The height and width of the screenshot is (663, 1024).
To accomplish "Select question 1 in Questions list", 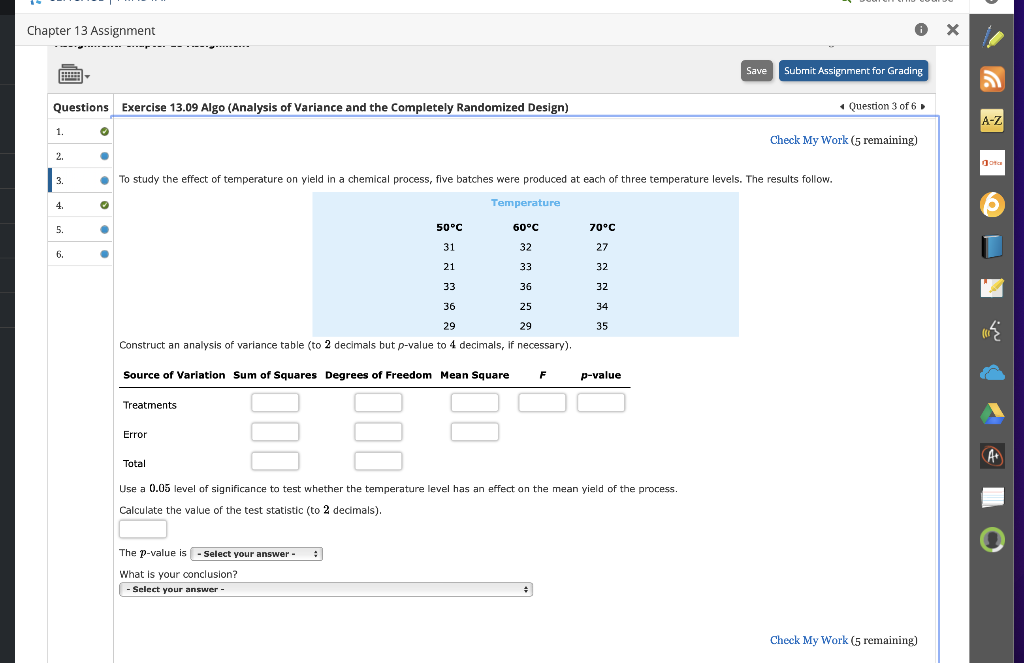I will click(80, 131).
